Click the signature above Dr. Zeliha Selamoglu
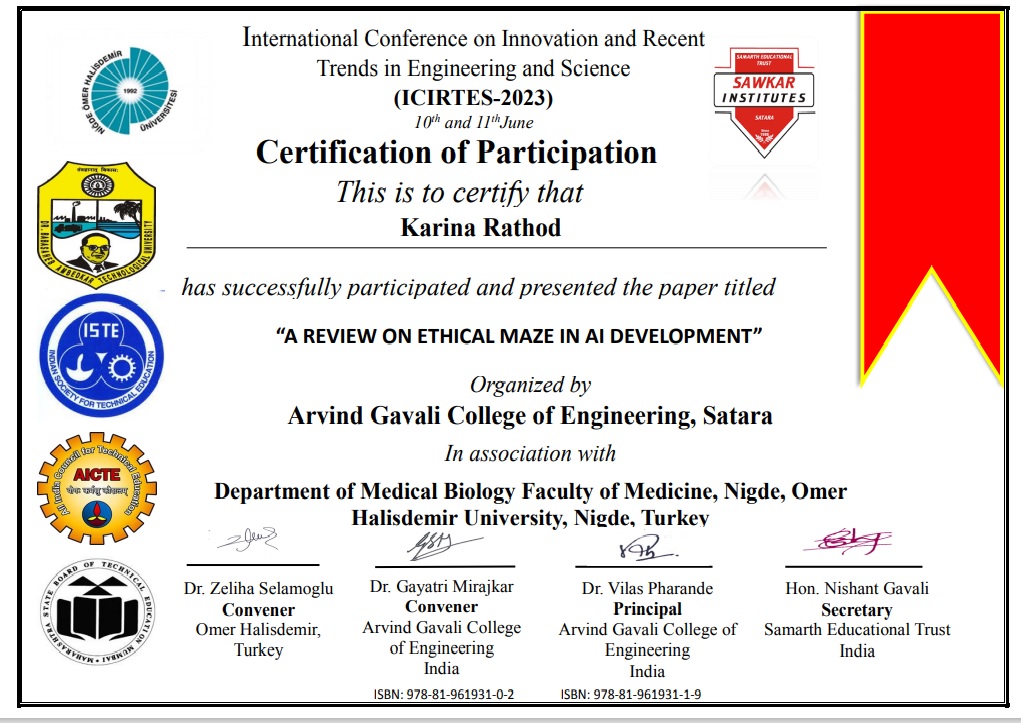This screenshot has height=723, width=1021. pos(248,539)
